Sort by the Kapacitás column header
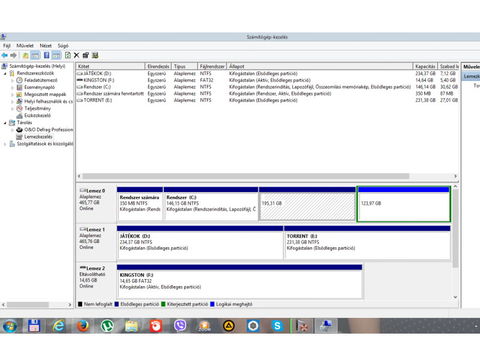Screen dimensions: 480x360 click(425, 66)
